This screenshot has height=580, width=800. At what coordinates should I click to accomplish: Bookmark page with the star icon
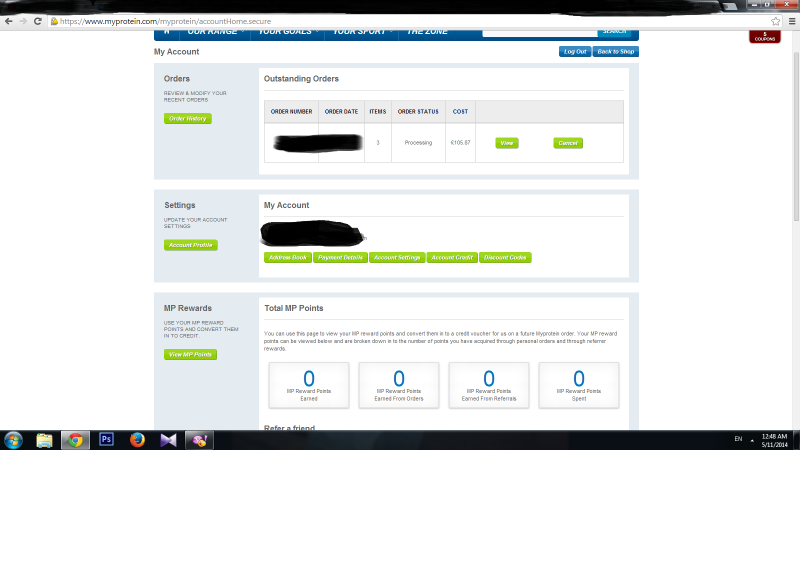click(x=776, y=21)
